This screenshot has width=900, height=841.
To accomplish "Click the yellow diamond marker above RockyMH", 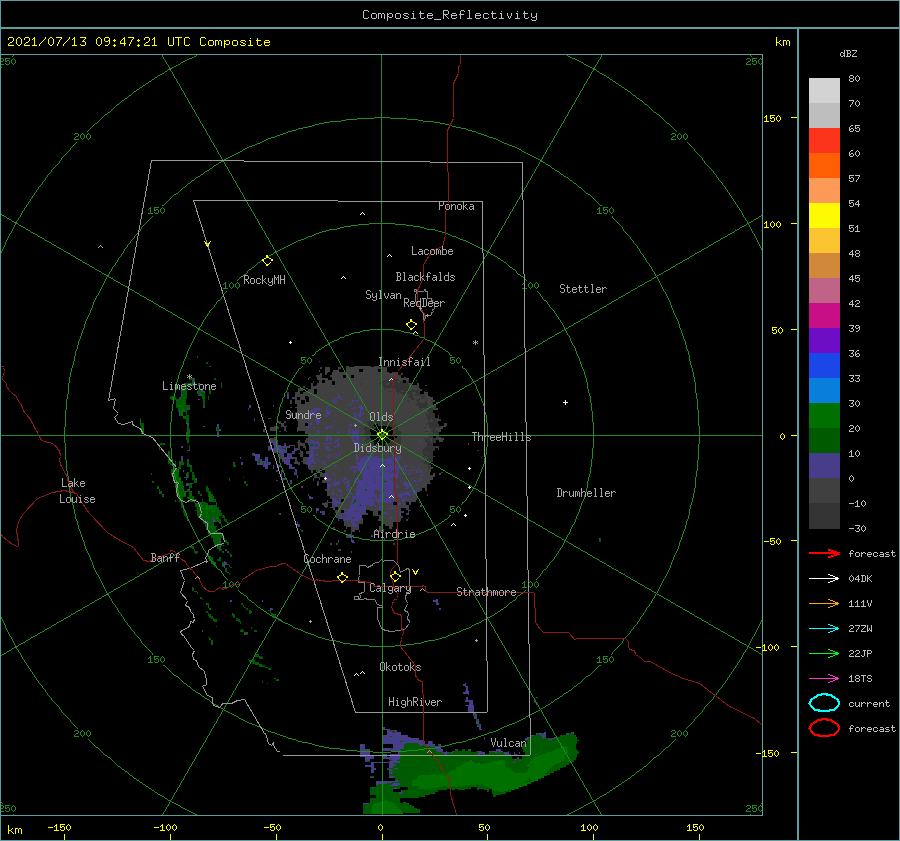I will click(x=267, y=261).
